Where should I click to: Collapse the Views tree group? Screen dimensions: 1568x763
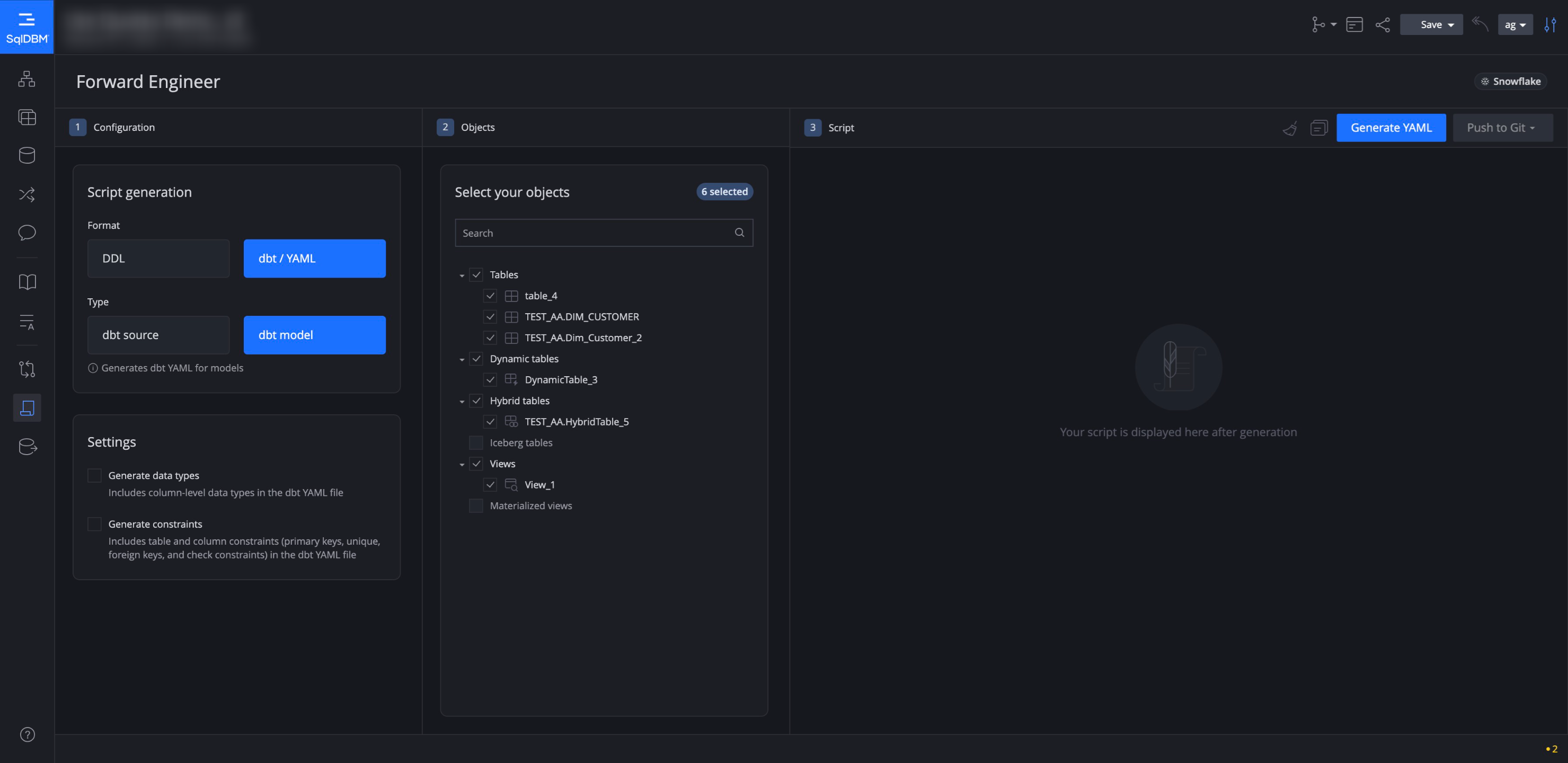(x=462, y=465)
